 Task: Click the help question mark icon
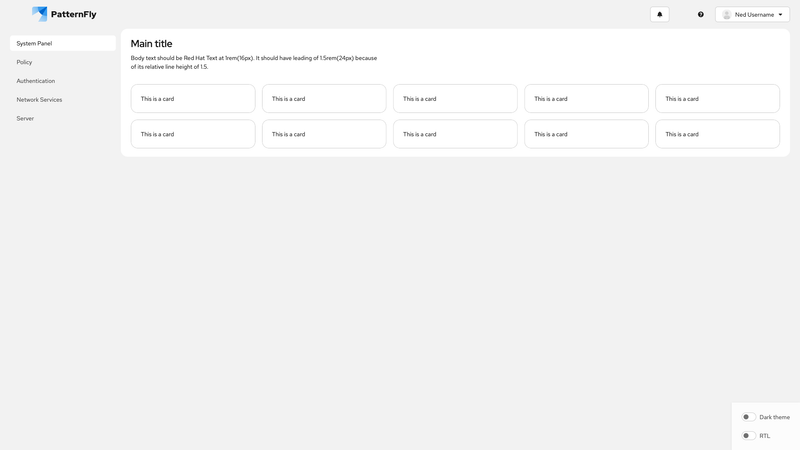700,14
